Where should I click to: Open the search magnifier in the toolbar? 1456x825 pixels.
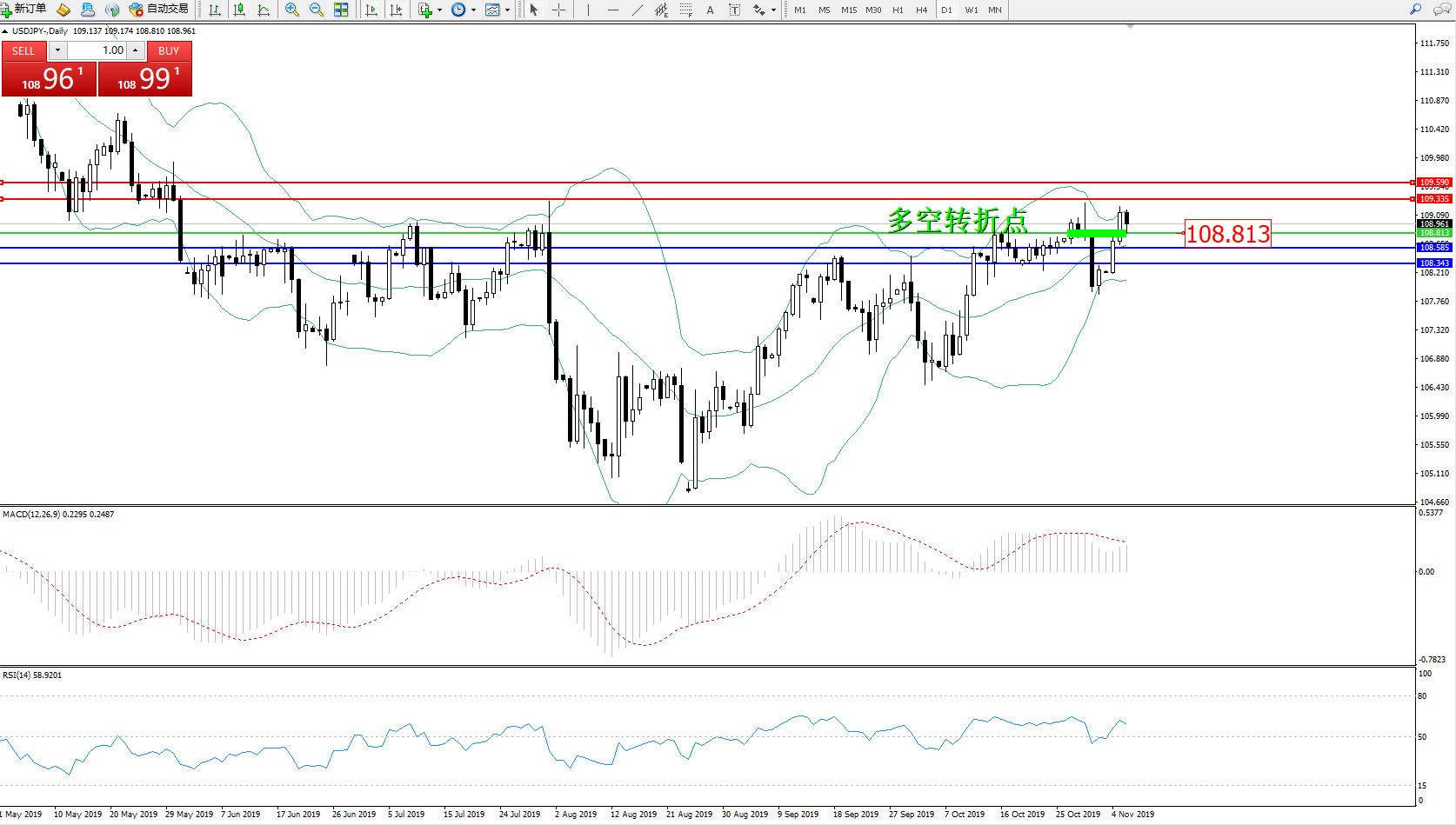point(1415,10)
